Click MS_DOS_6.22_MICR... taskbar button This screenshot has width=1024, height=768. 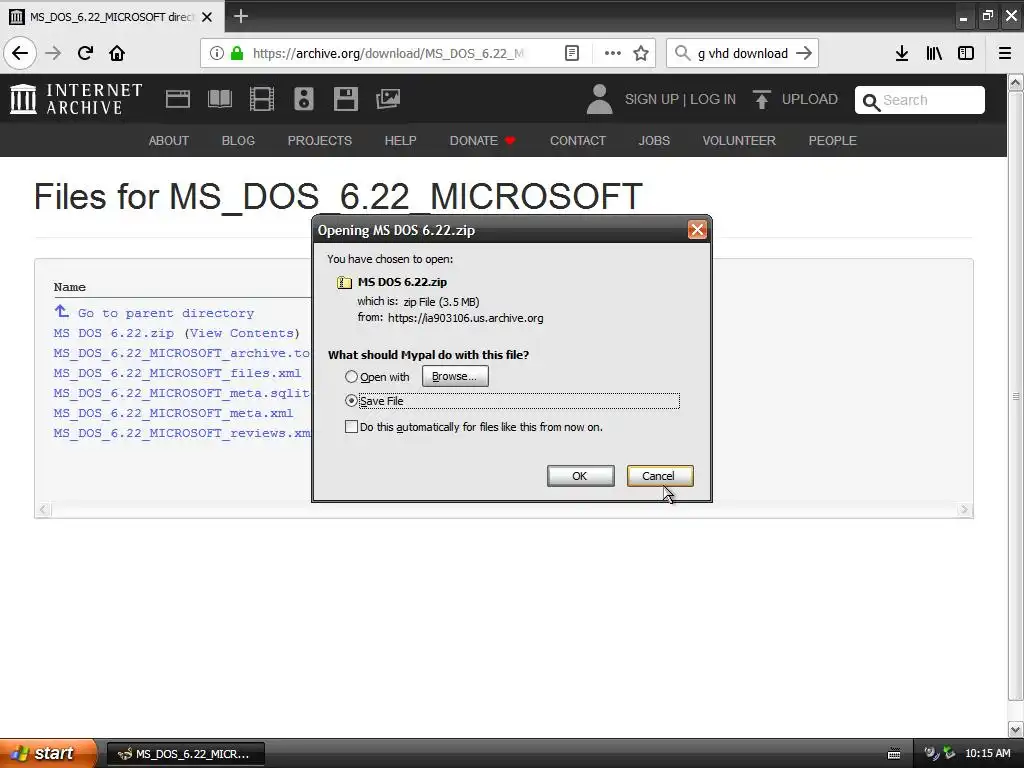point(185,754)
